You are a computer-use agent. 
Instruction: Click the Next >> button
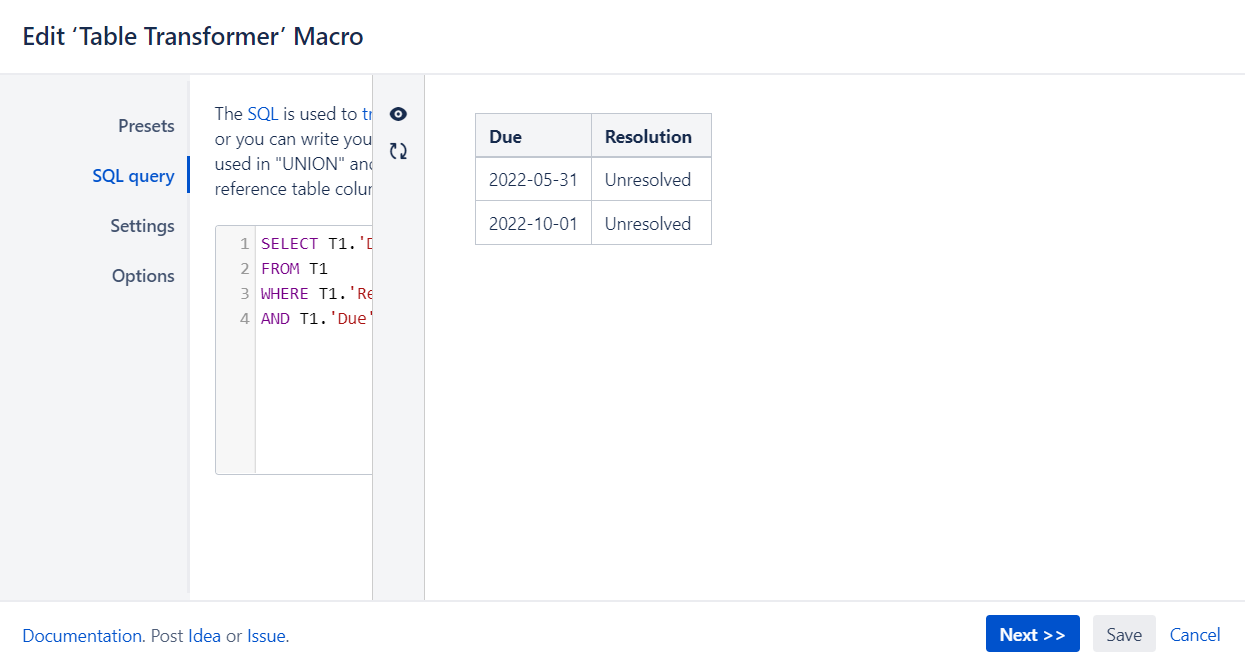[x=1032, y=633]
